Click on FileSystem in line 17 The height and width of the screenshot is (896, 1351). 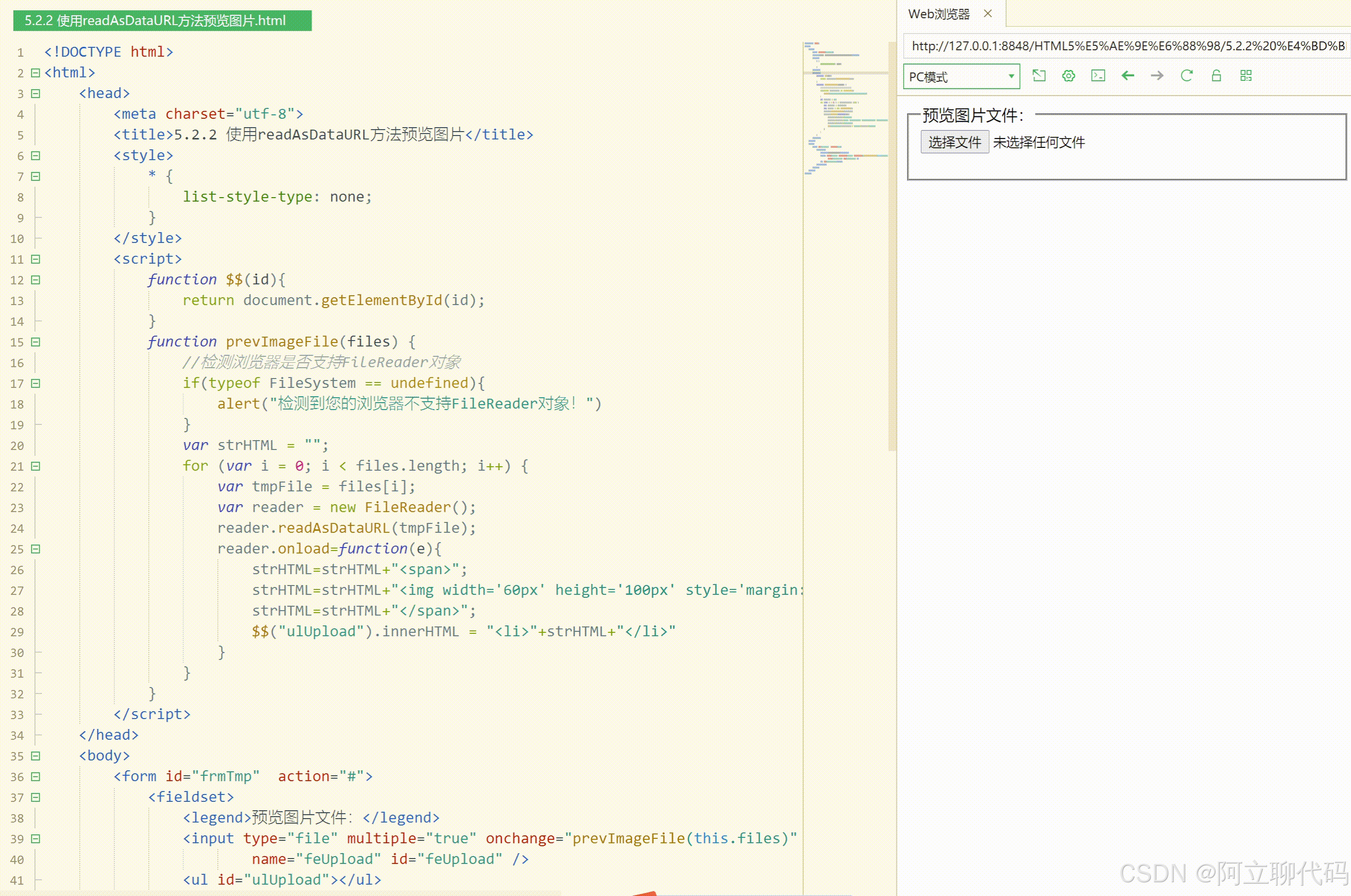(312, 383)
